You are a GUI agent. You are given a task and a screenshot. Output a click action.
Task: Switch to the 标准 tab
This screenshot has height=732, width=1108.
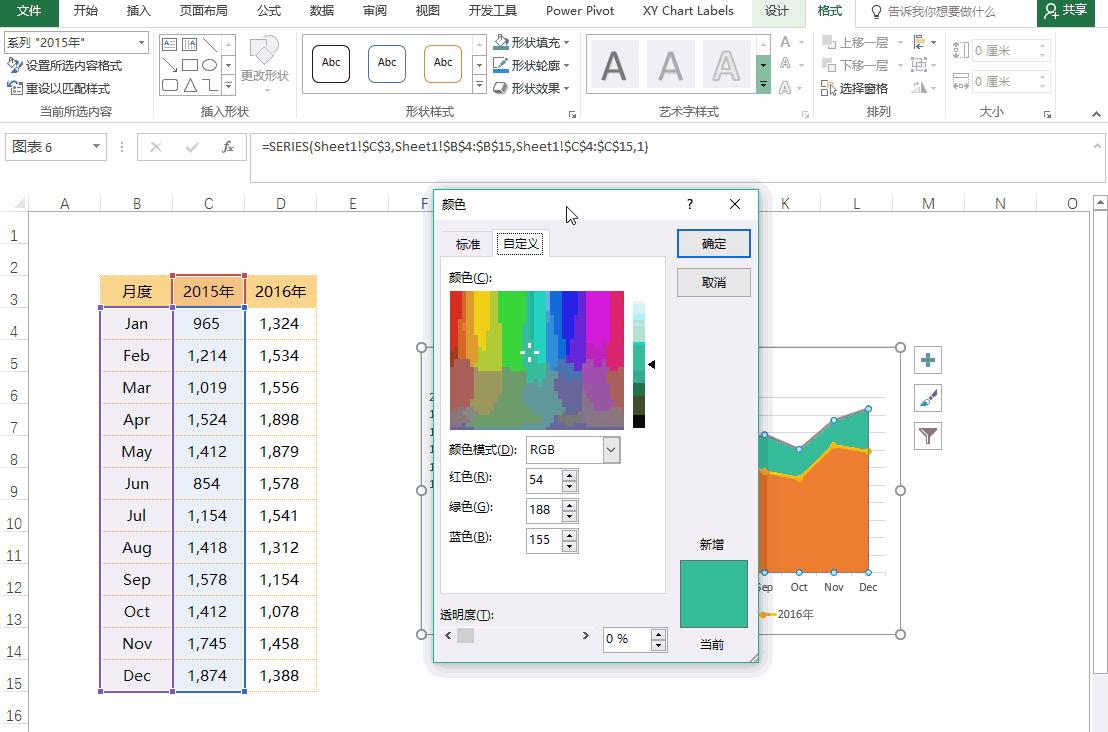coord(468,244)
